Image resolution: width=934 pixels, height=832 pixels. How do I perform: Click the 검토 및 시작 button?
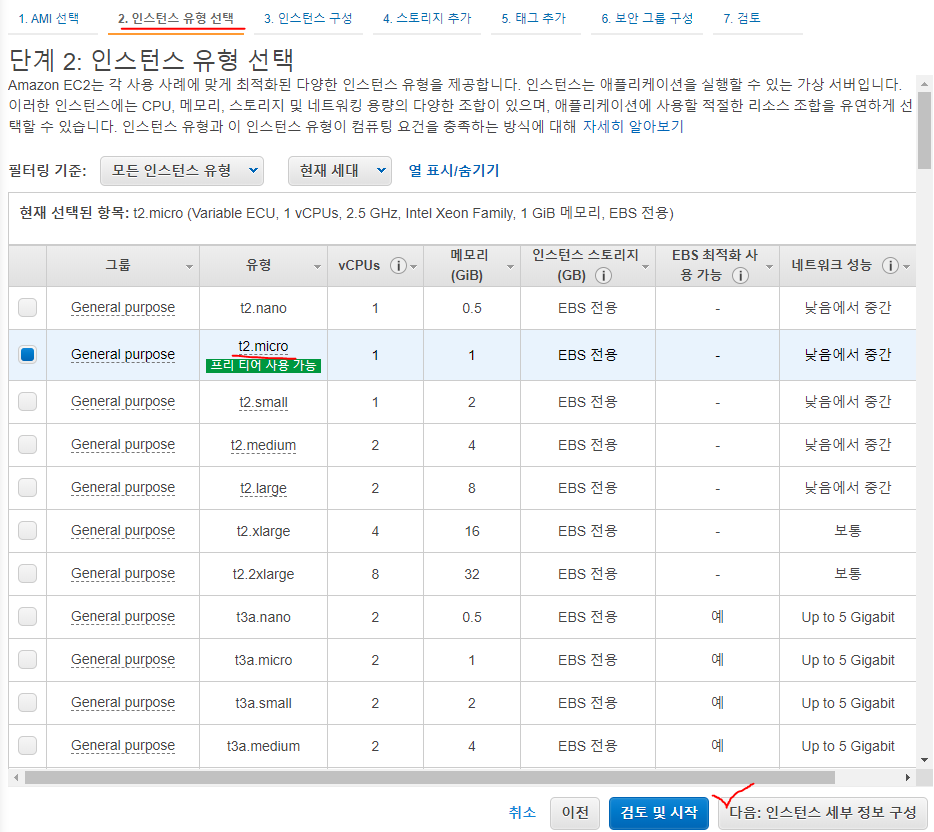pyautogui.click(x=659, y=813)
